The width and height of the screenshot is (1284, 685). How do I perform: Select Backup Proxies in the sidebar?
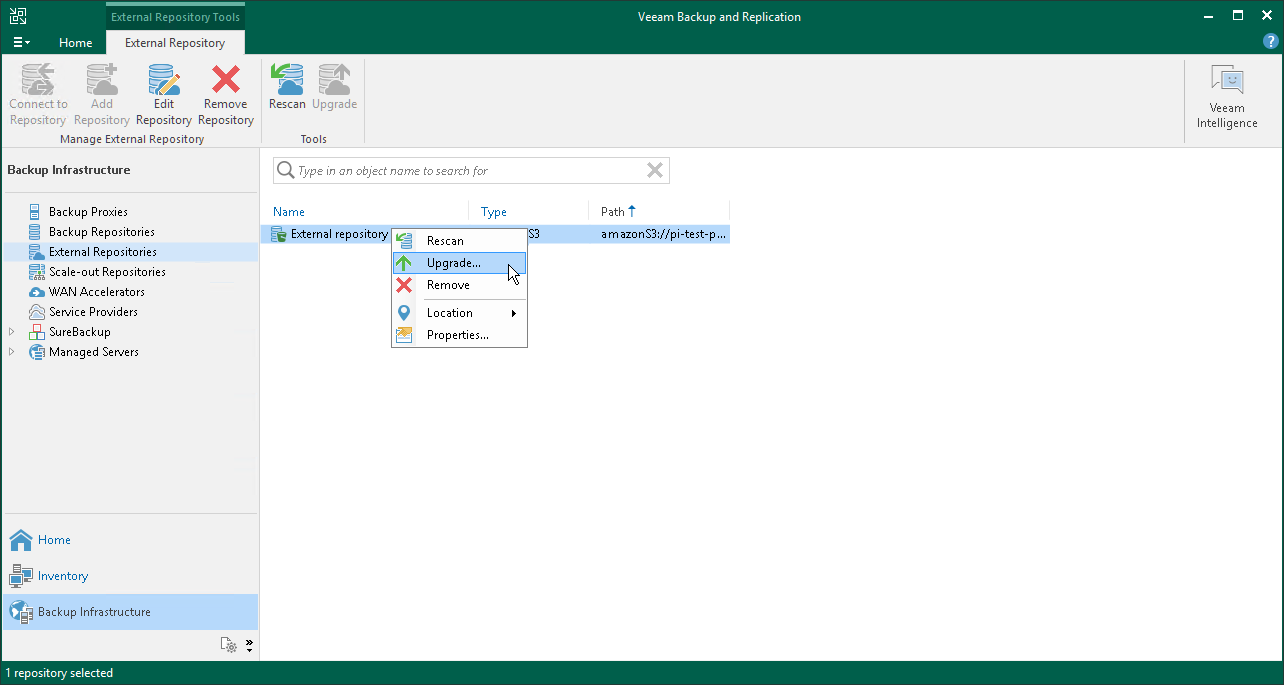click(x=90, y=211)
